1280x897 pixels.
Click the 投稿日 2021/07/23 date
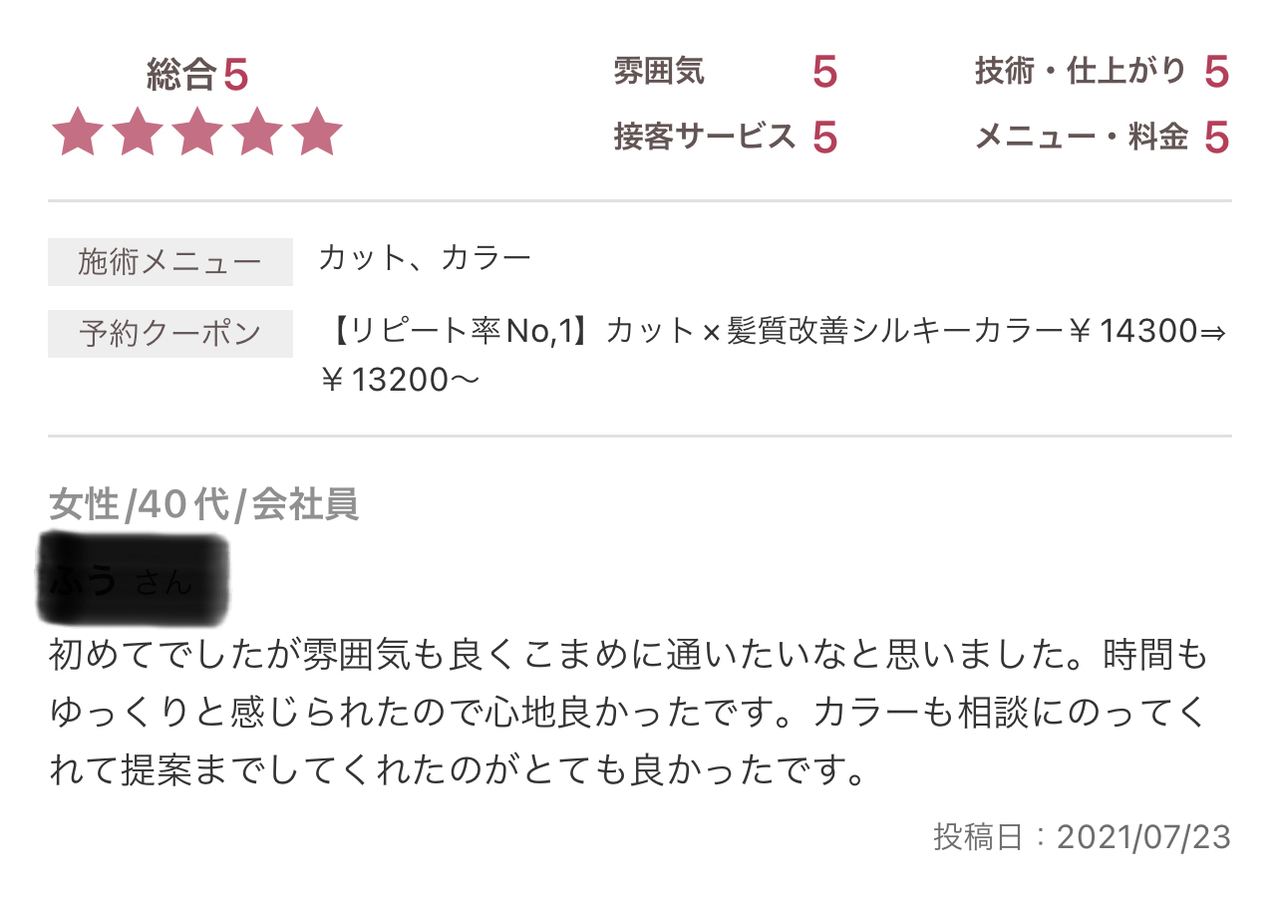pos(1082,837)
